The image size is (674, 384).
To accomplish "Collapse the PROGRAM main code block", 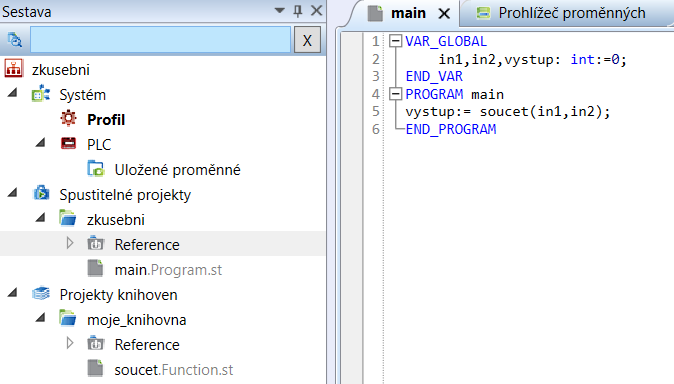I will tap(395, 94).
